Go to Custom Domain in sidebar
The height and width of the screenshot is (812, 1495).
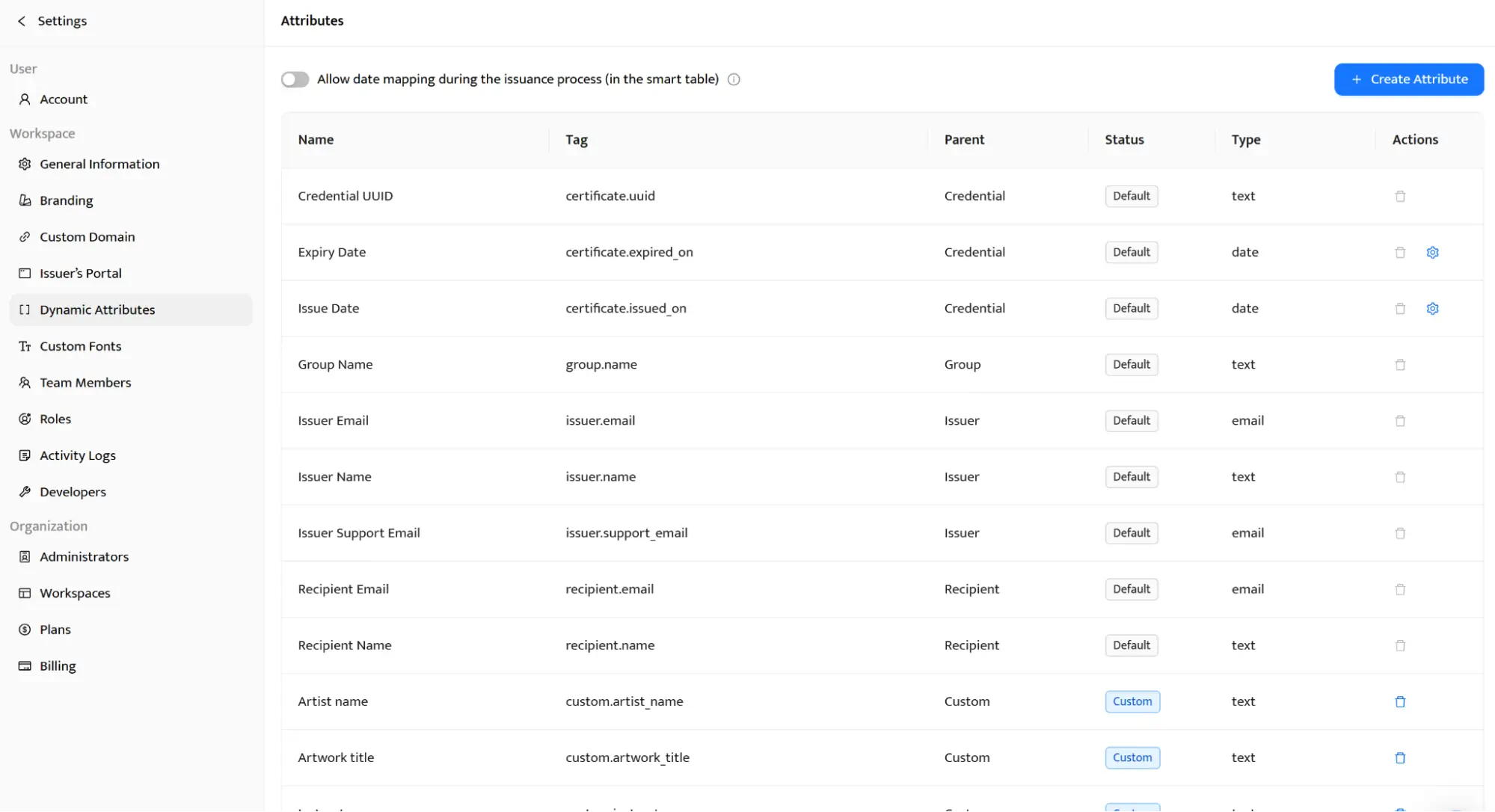coord(87,237)
